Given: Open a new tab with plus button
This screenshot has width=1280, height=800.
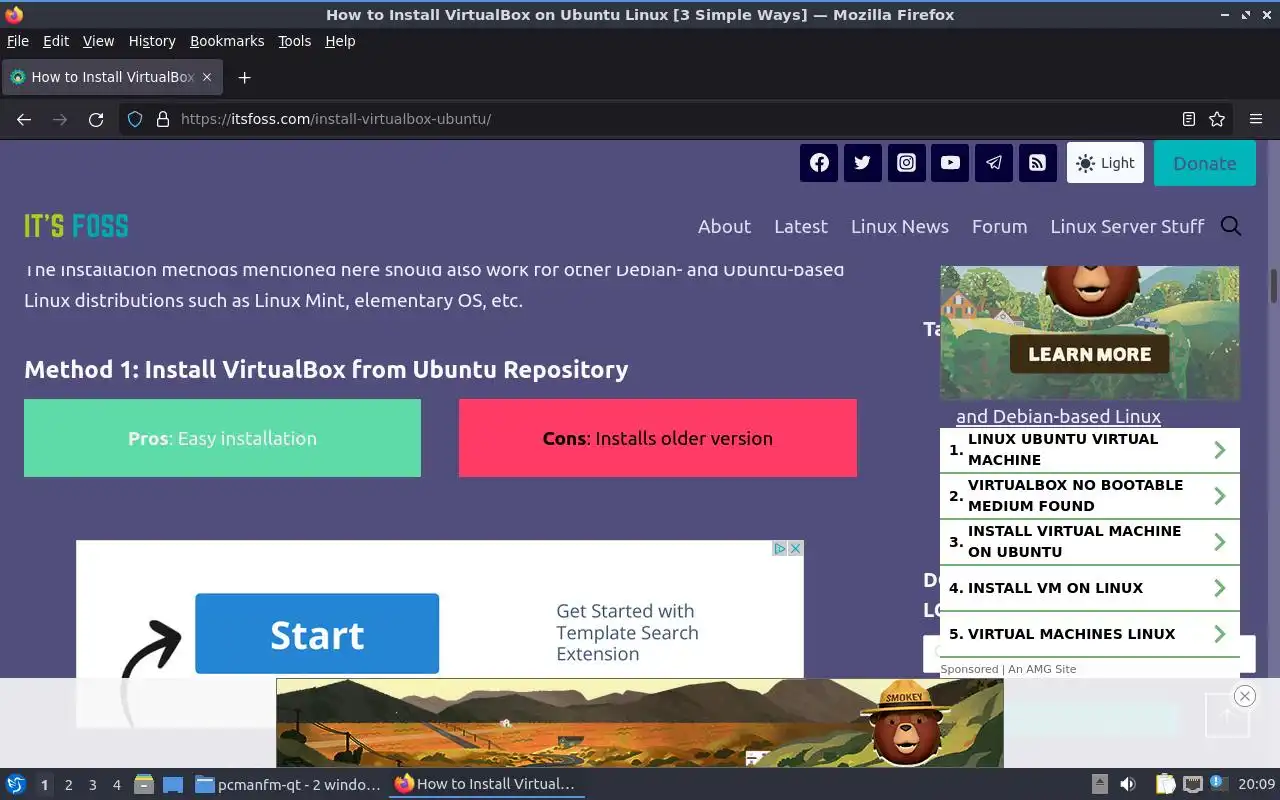Looking at the screenshot, I should 244,77.
